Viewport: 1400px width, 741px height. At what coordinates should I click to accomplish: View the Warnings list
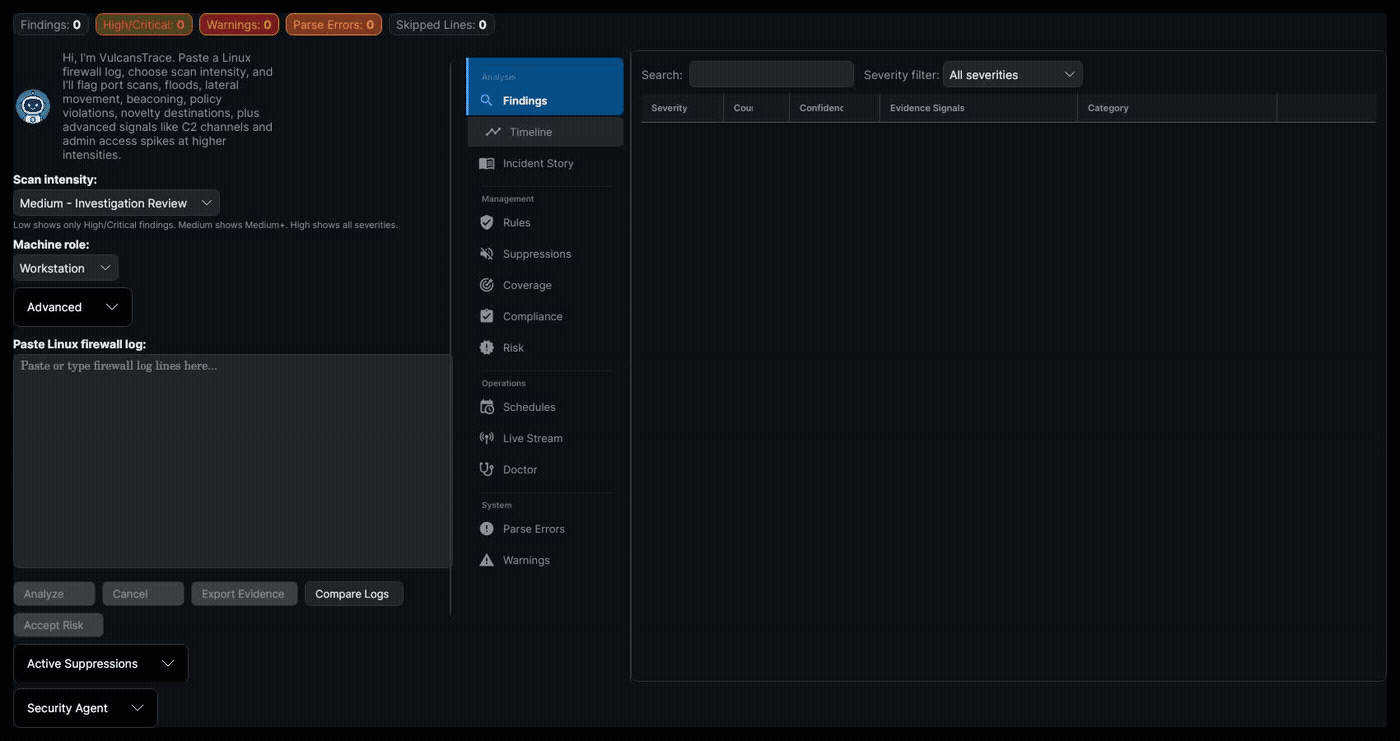click(545, 560)
